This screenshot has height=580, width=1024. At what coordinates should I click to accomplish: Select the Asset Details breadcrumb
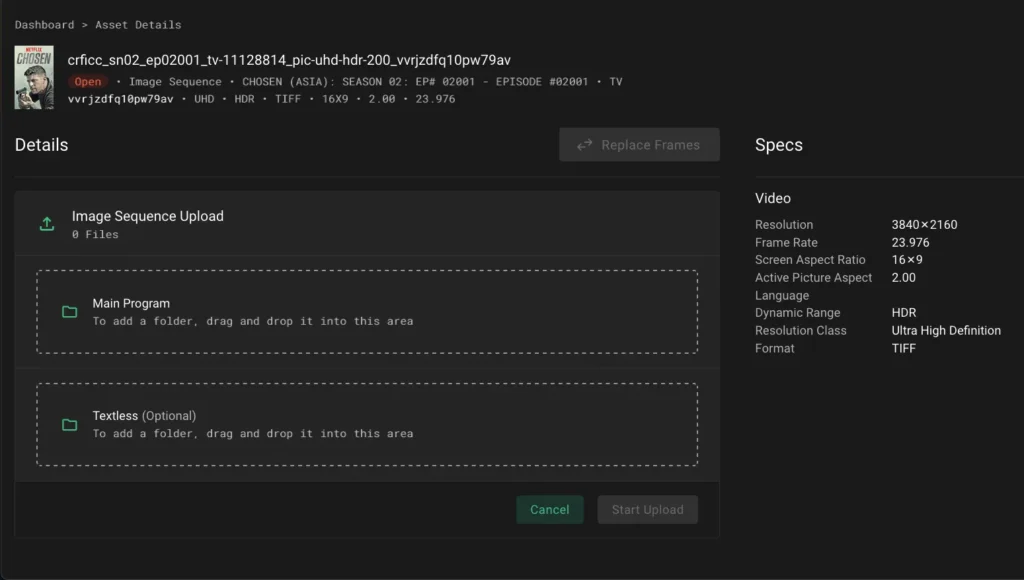pyautogui.click(x=138, y=24)
